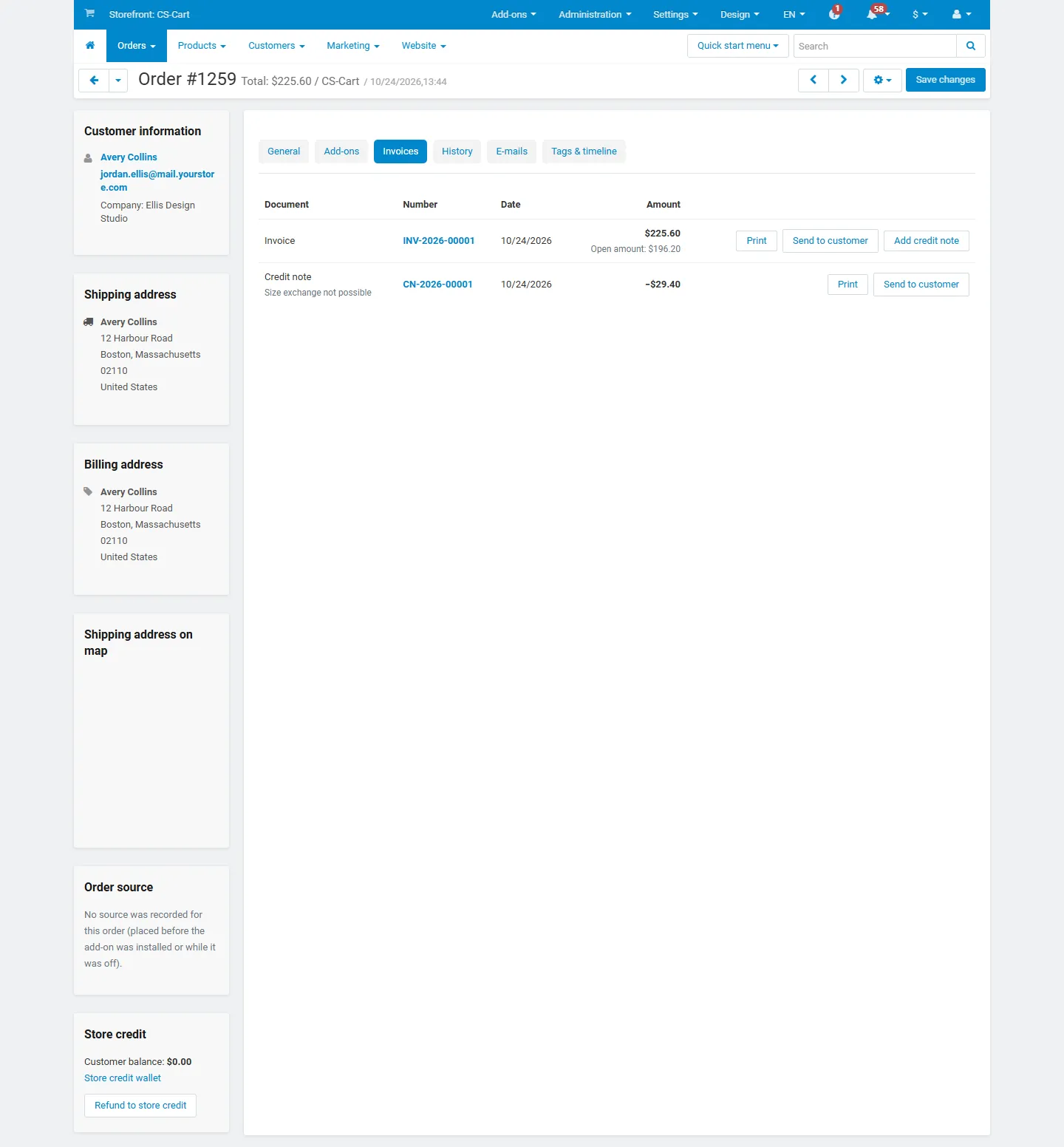Image resolution: width=1064 pixels, height=1147 pixels.
Task: Go back using the left arrow button
Action: click(94, 80)
